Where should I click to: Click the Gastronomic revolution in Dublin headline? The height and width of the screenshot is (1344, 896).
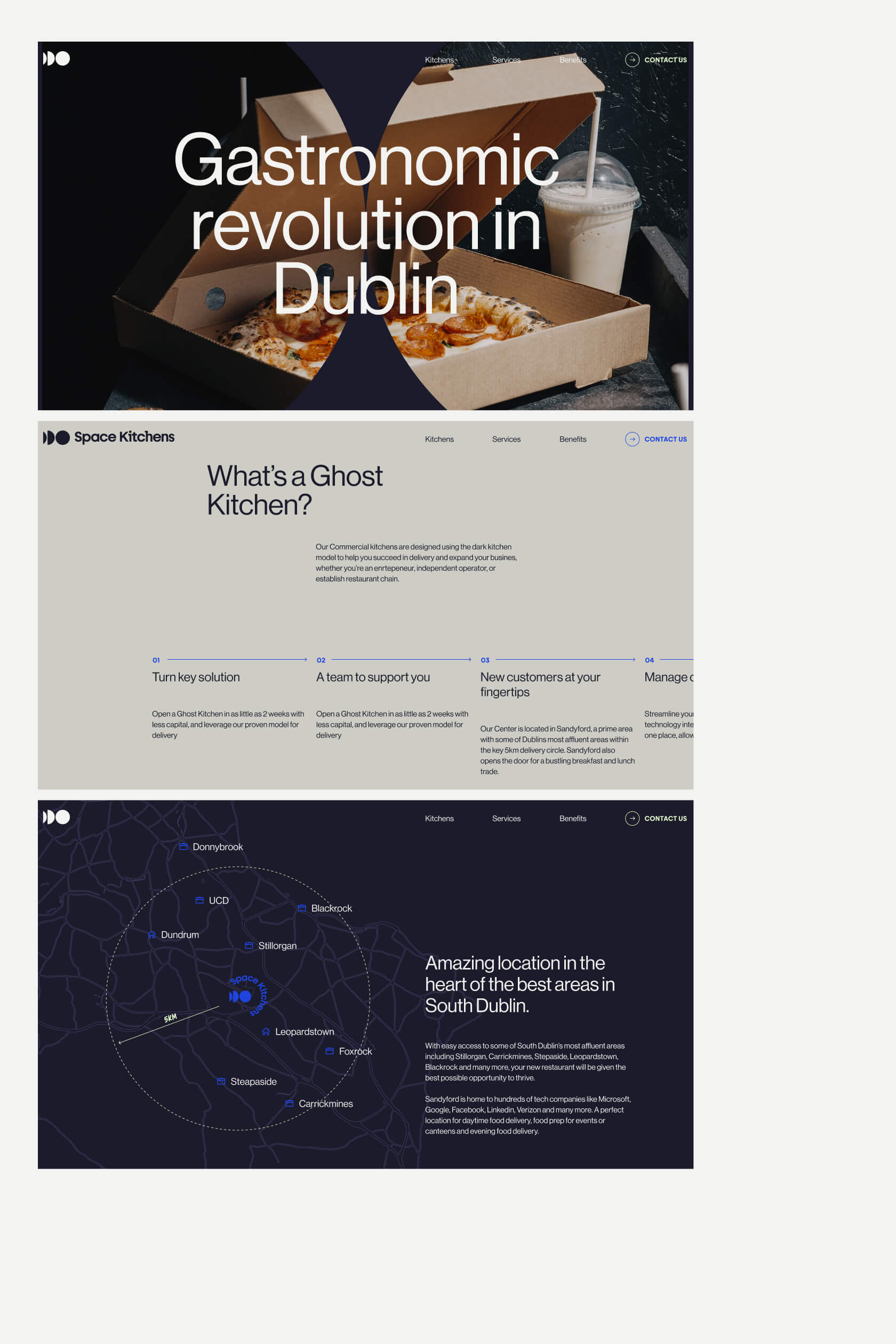point(366,223)
